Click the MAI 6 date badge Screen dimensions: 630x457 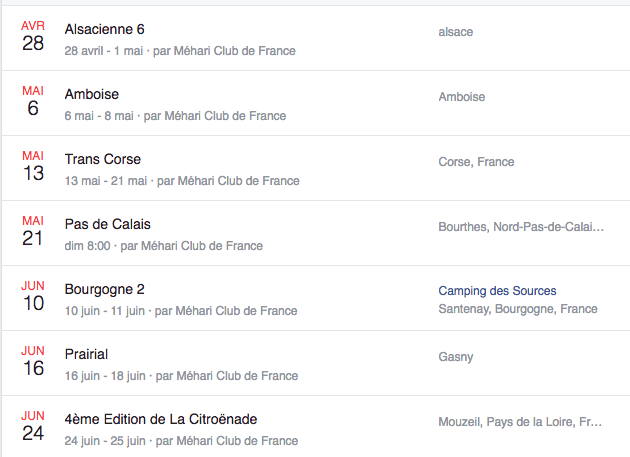33,102
